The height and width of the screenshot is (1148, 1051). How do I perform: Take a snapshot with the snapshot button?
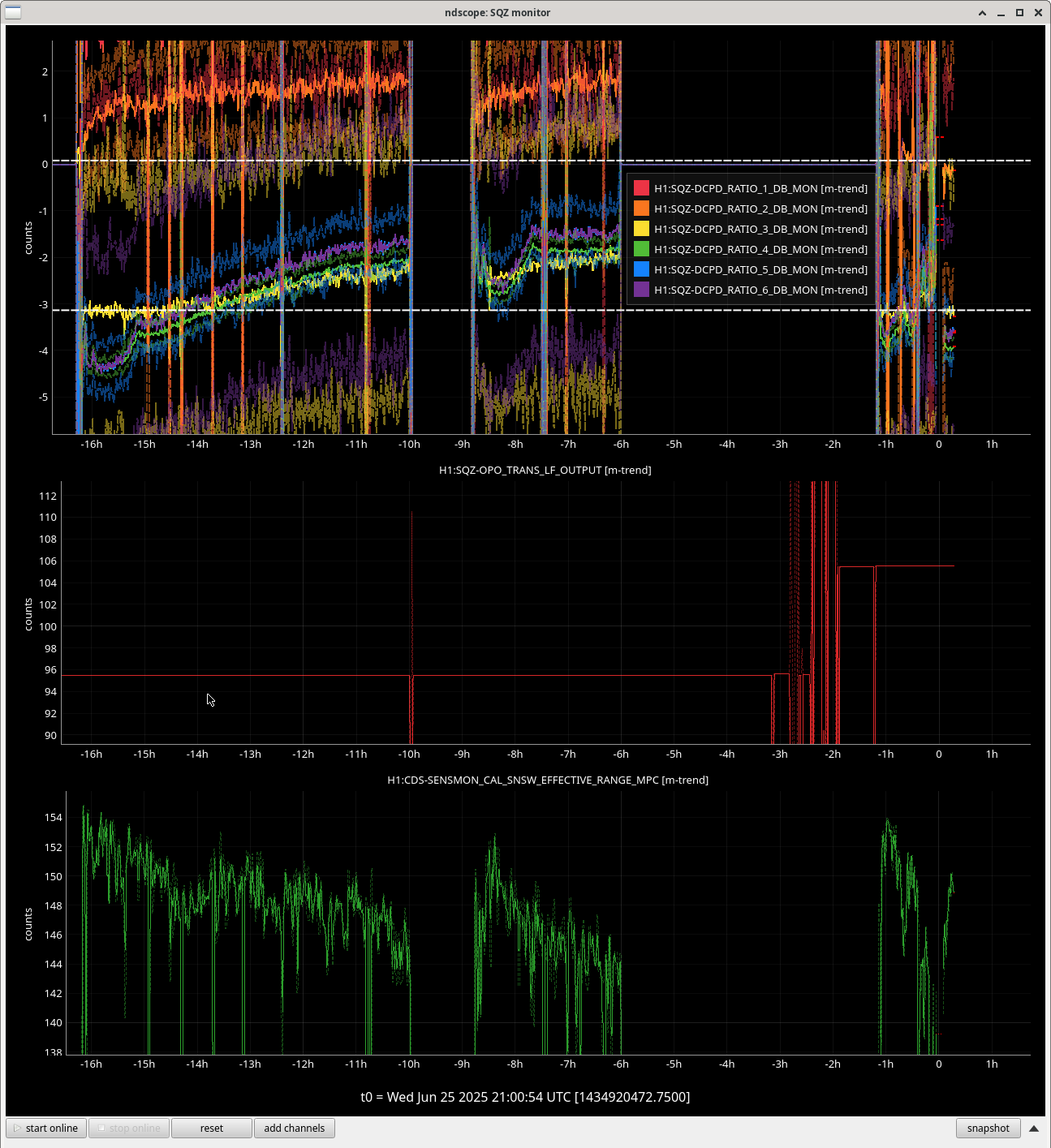(x=988, y=1128)
